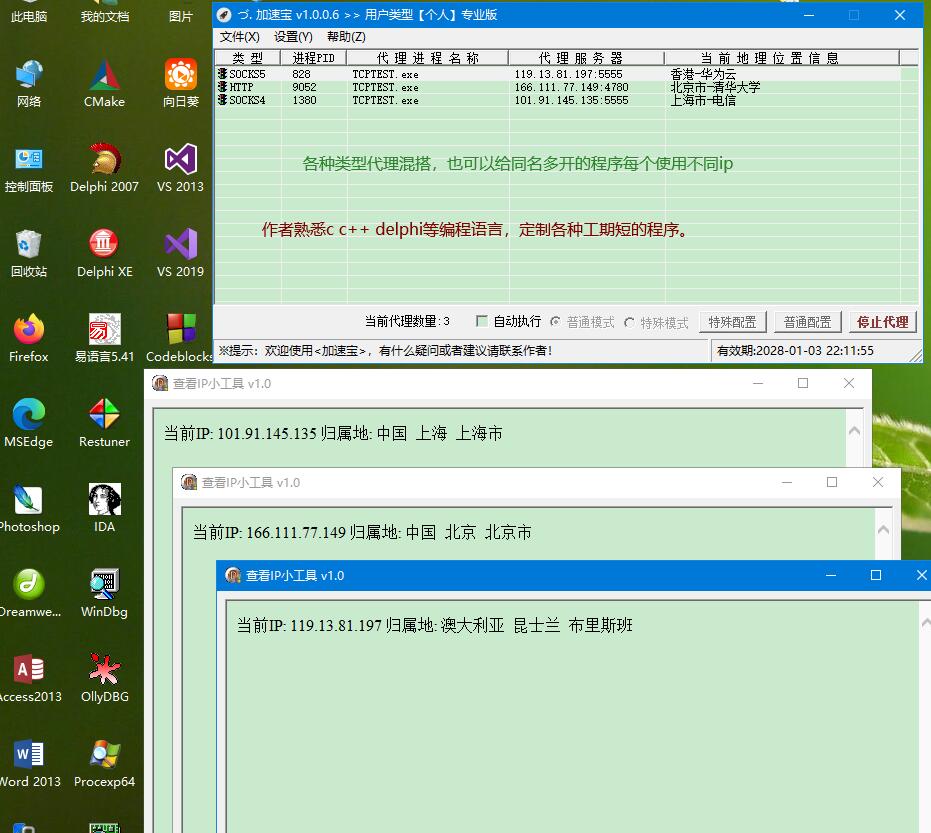The image size is (931, 833).
Task: Click the SOCKS4 row proxy icon
Action: pos(222,100)
